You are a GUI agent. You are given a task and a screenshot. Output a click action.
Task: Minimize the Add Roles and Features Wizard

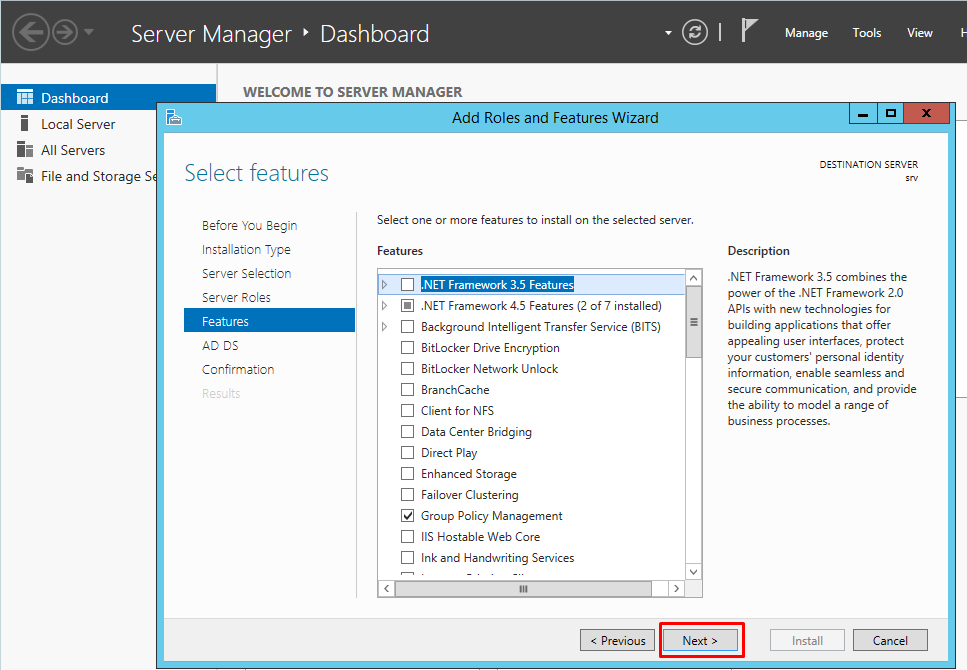click(863, 114)
